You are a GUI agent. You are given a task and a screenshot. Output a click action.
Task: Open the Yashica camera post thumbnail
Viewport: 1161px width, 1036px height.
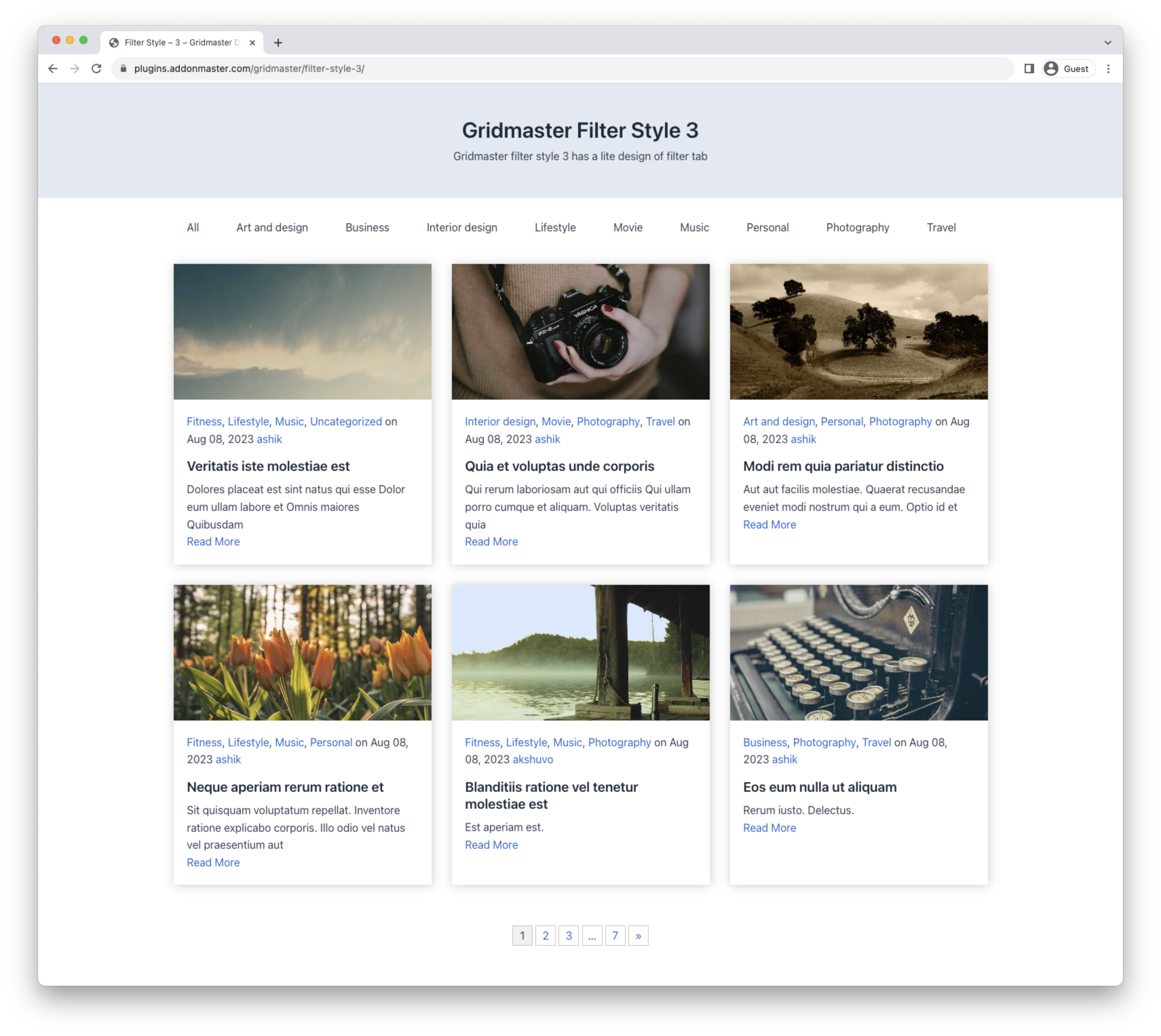tap(580, 331)
